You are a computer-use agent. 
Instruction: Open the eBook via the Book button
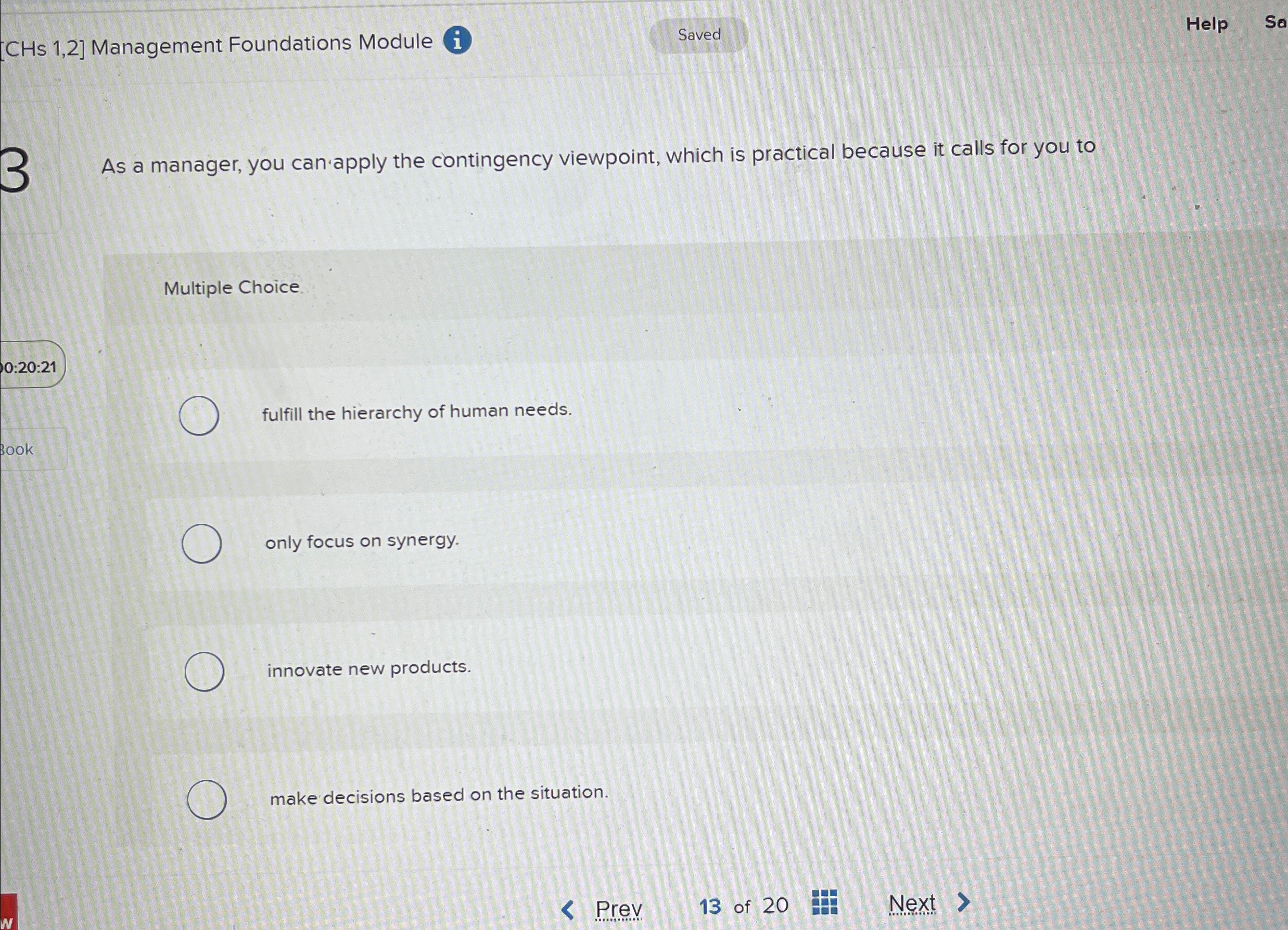[x=16, y=449]
